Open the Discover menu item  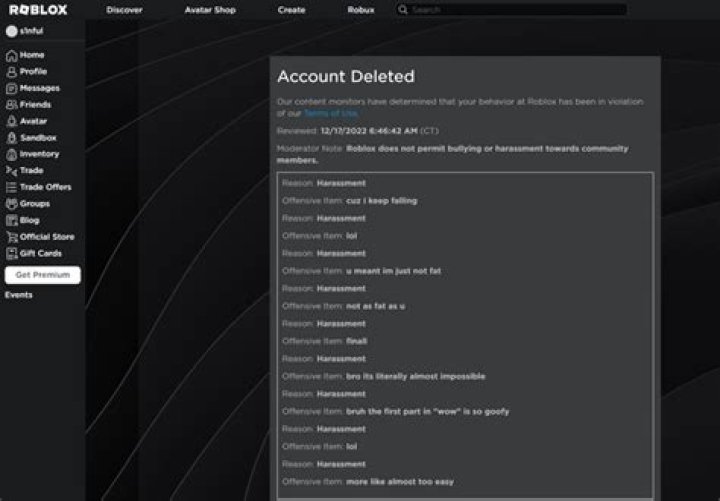click(124, 10)
